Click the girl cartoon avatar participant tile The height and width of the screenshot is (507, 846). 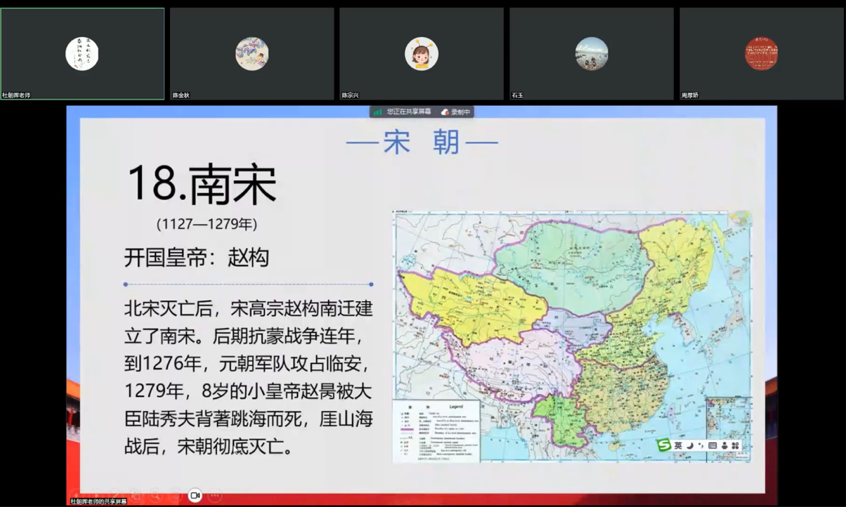point(422,54)
